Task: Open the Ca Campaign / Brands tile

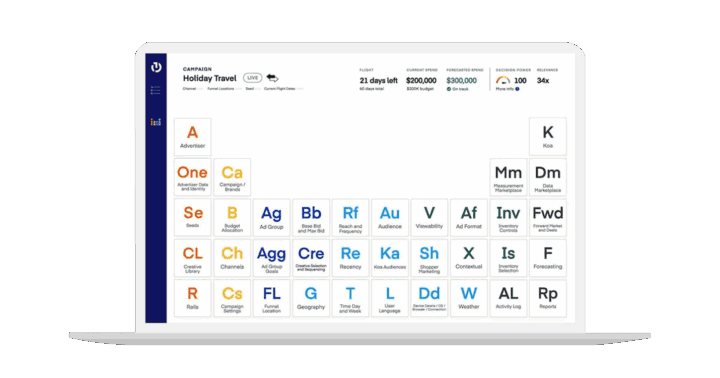Action: pos(232,177)
